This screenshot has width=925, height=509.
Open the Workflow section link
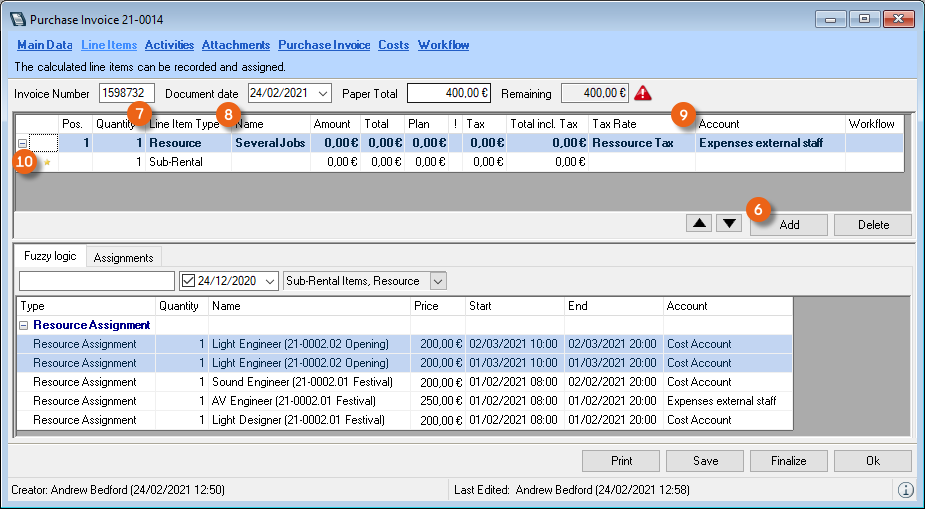[x=443, y=45]
